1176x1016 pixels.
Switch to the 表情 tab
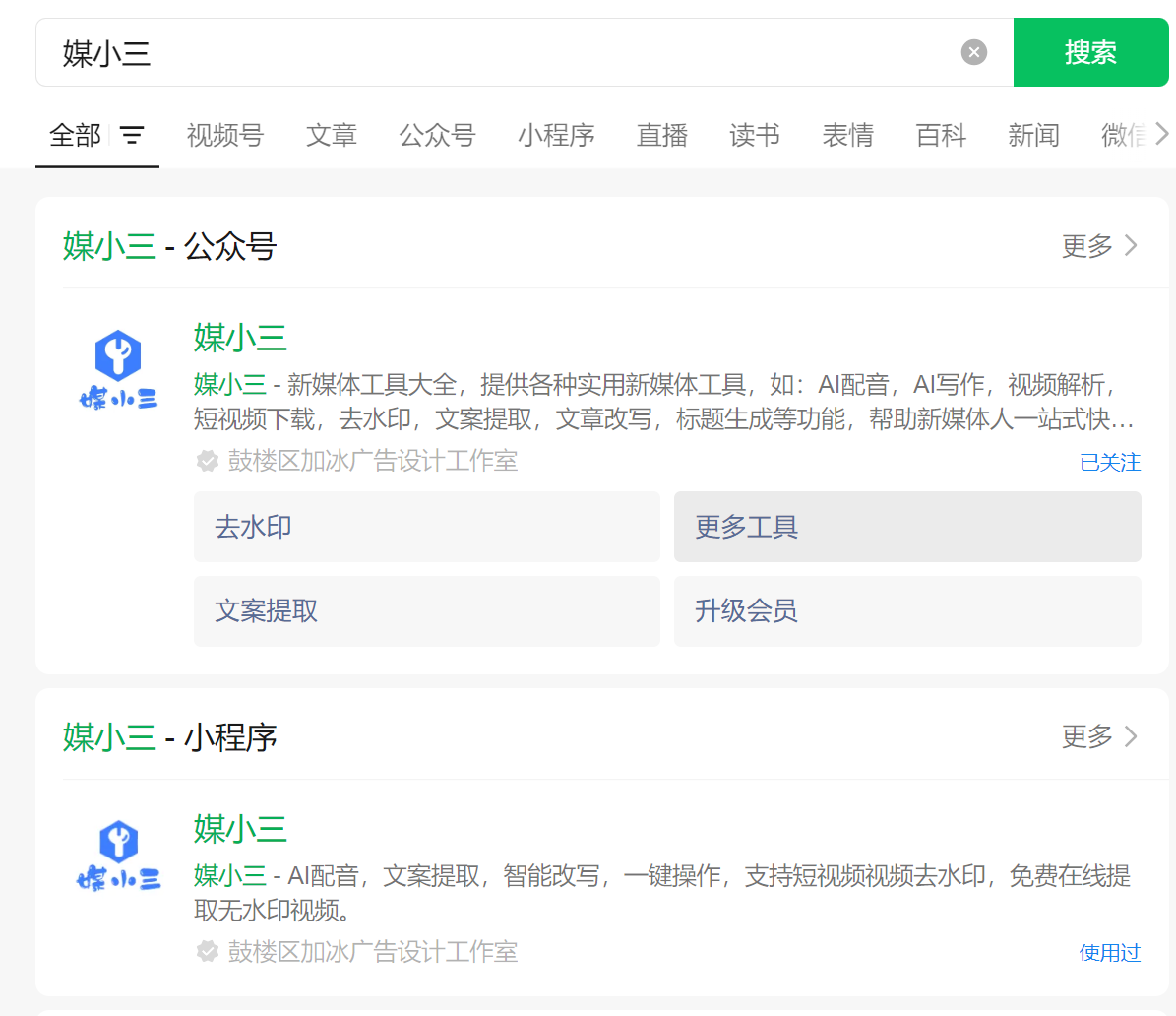click(x=848, y=135)
